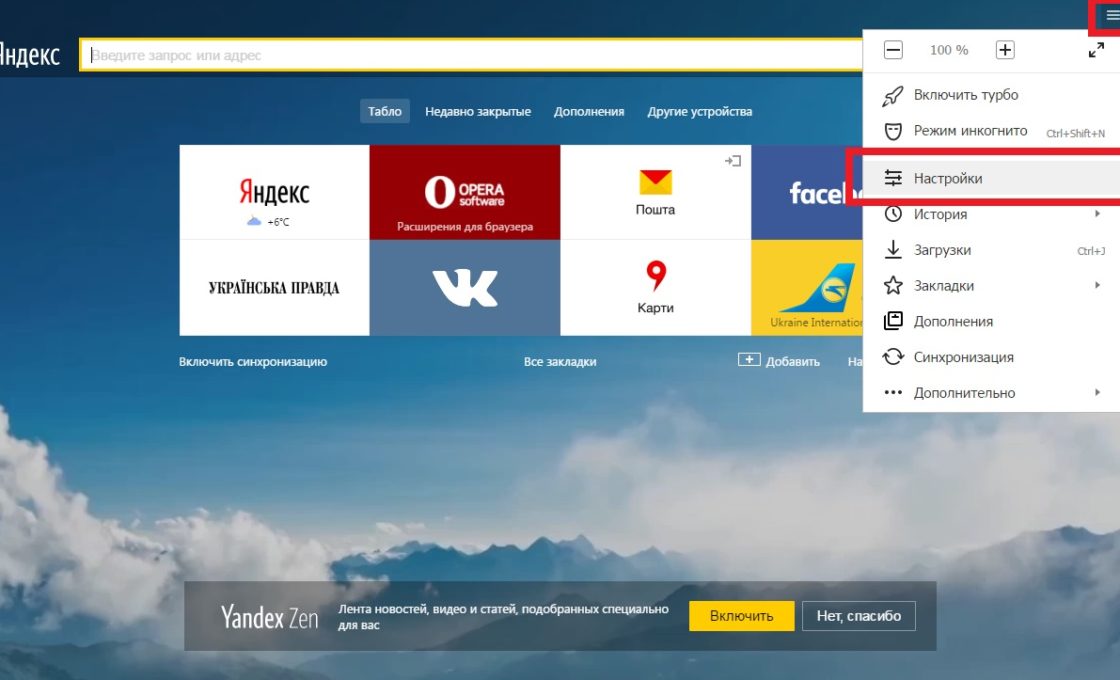Open the Ukraine International tile
1120x680 pixels.
point(807,288)
